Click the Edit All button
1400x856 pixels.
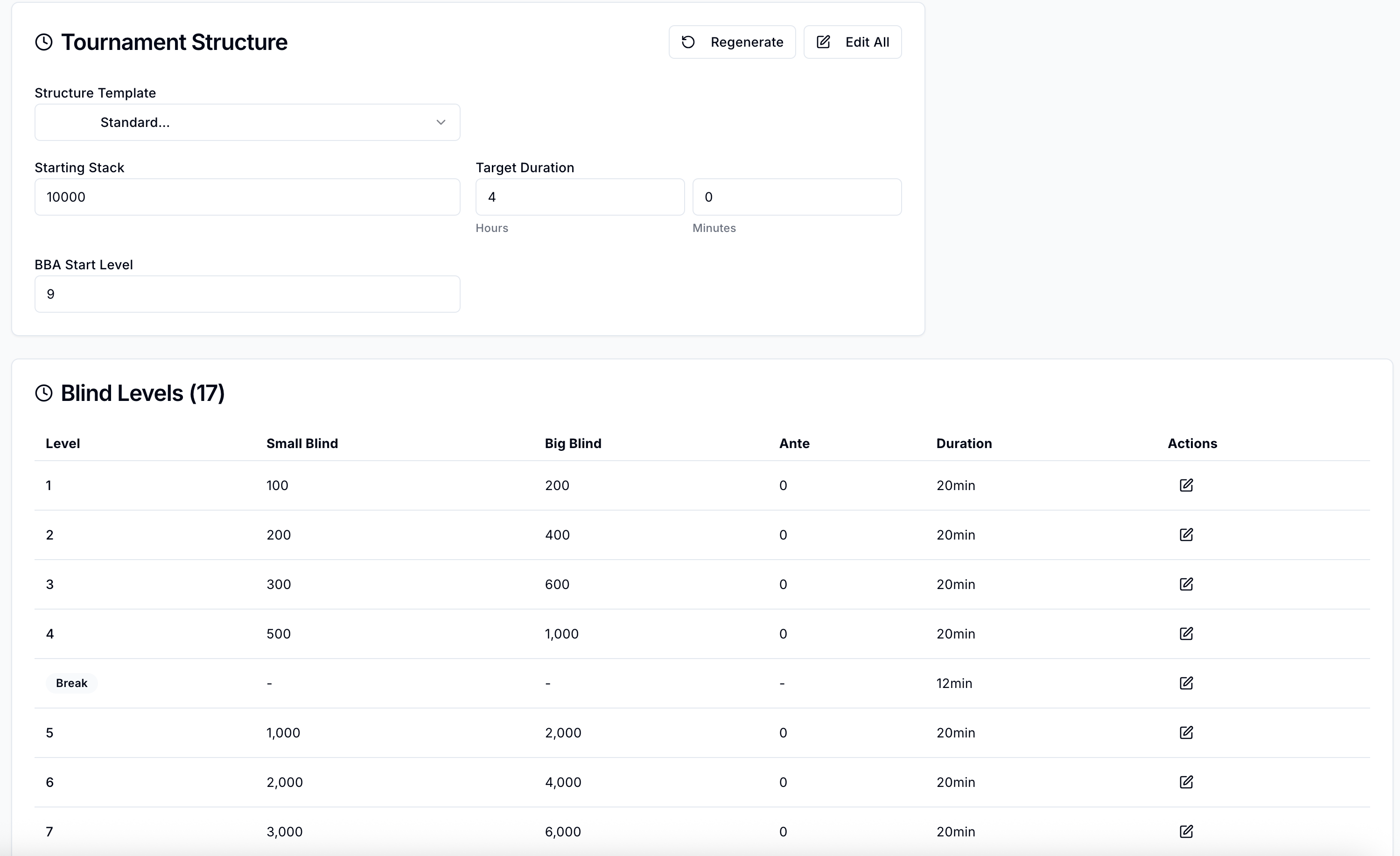tap(852, 42)
